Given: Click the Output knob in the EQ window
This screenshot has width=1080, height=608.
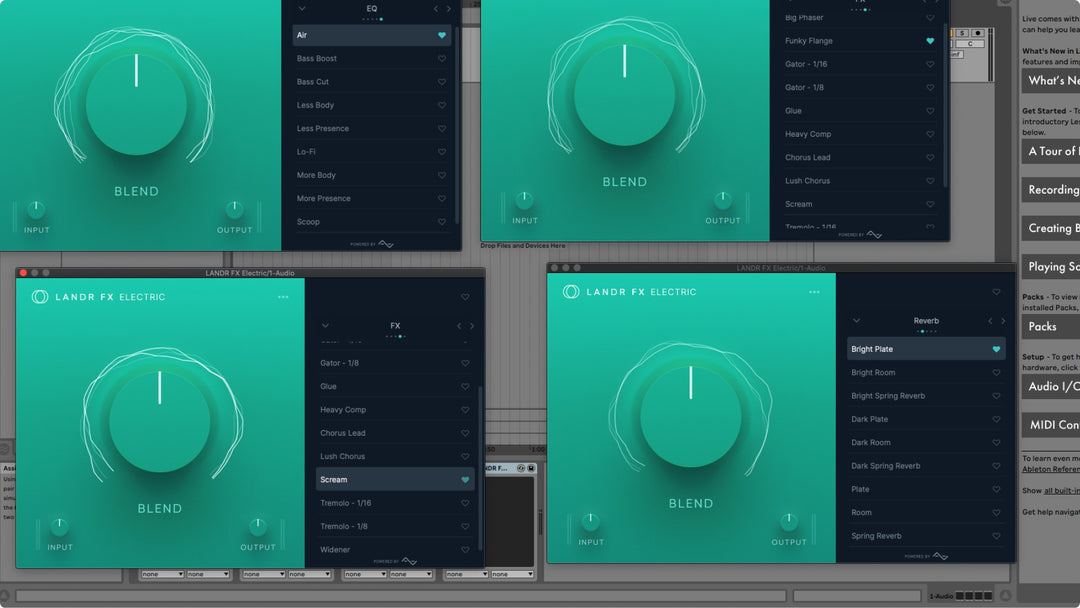Looking at the screenshot, I should click(x=234, y=209).
